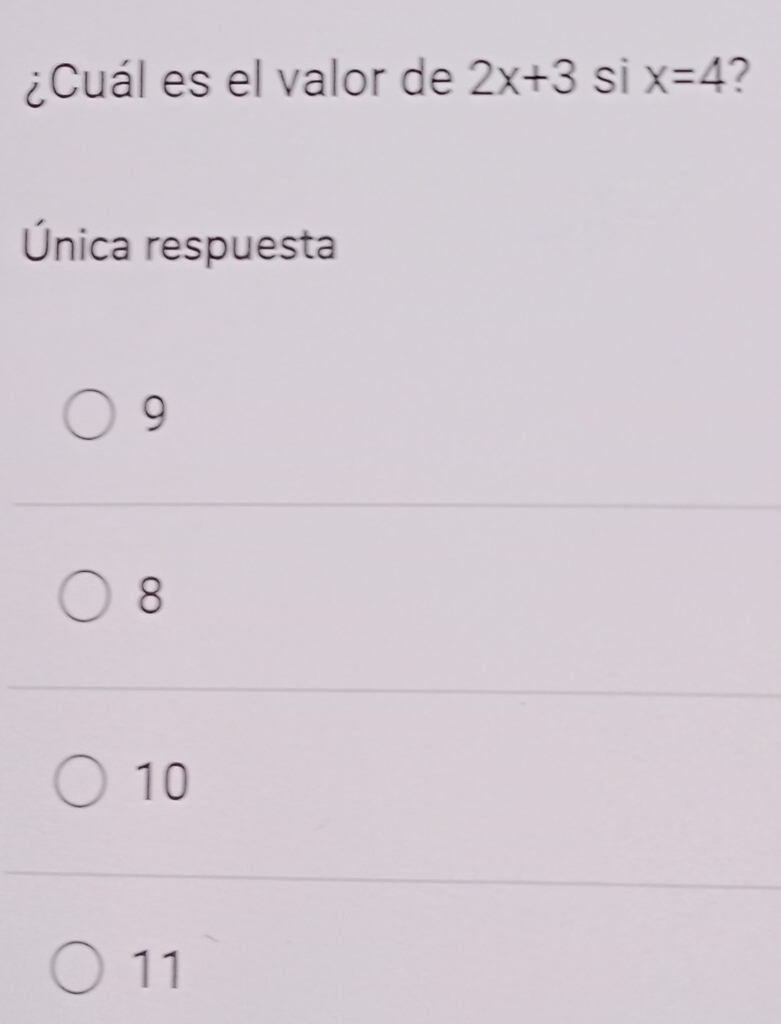Click the number 8 option label
The image size is (781, 1024).
(x=150, y=596)
